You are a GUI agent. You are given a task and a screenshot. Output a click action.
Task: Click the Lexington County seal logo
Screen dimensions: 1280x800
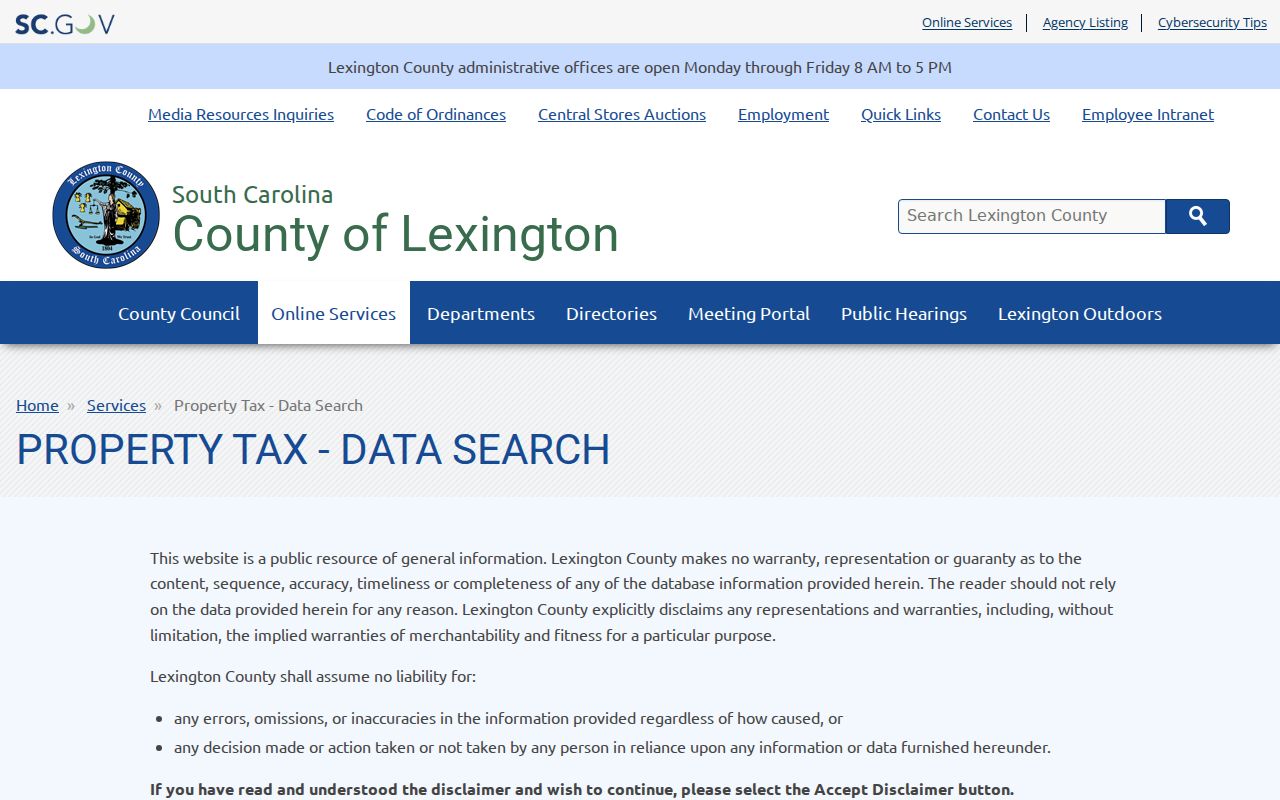[106, 215]
